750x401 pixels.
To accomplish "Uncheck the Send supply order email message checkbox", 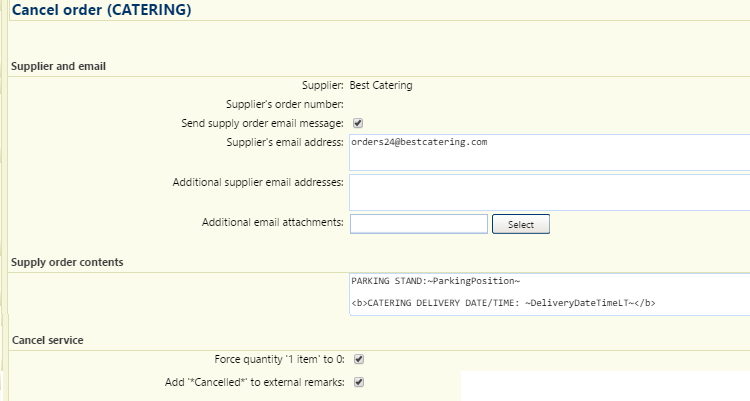I will (358, 123).
